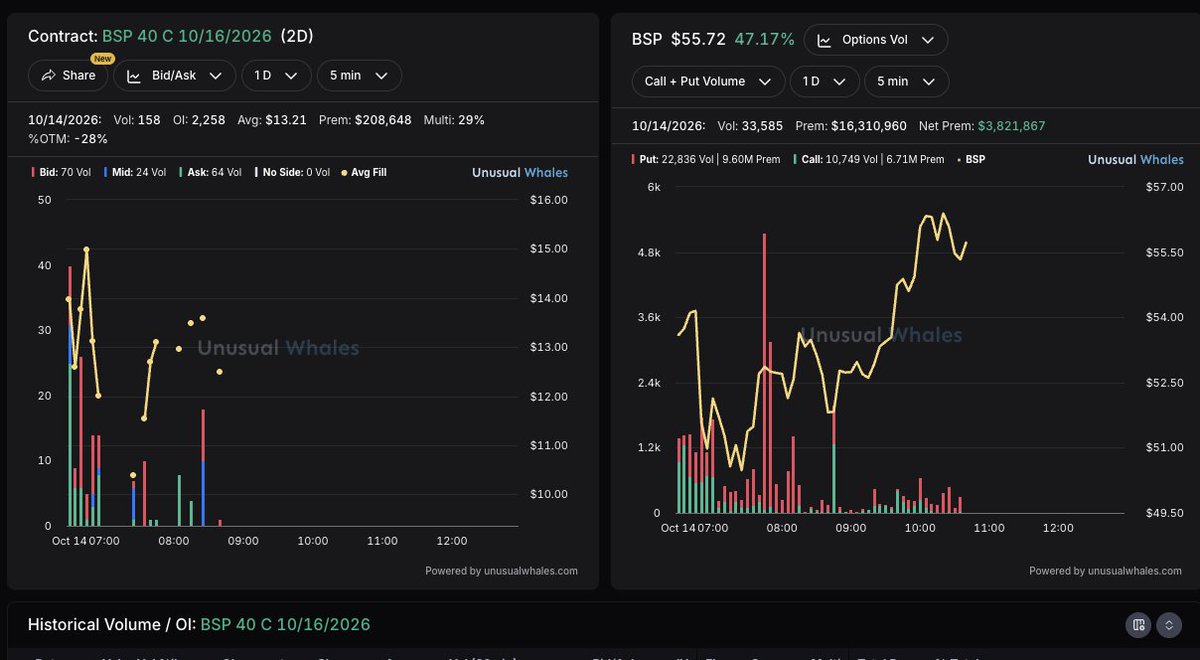The image size is (1200, 660).
Task: Open the Historical Volume BSP 40 C 10/16/2026 link
Action: pyautogui.click(x=285, y=624)
